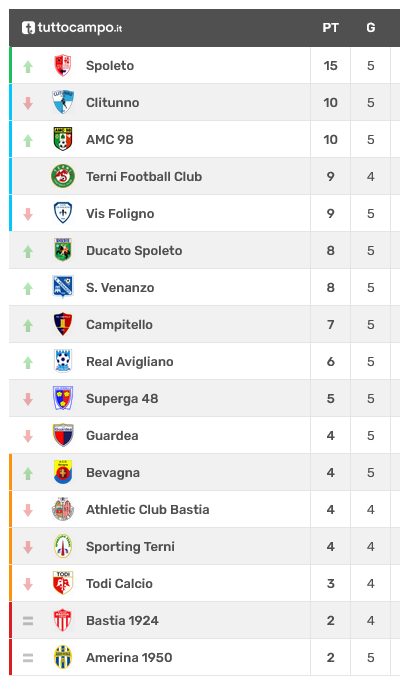Open the Ducato Spoleto crest
The image size is (400, 690).
click(x=63, y=250)
